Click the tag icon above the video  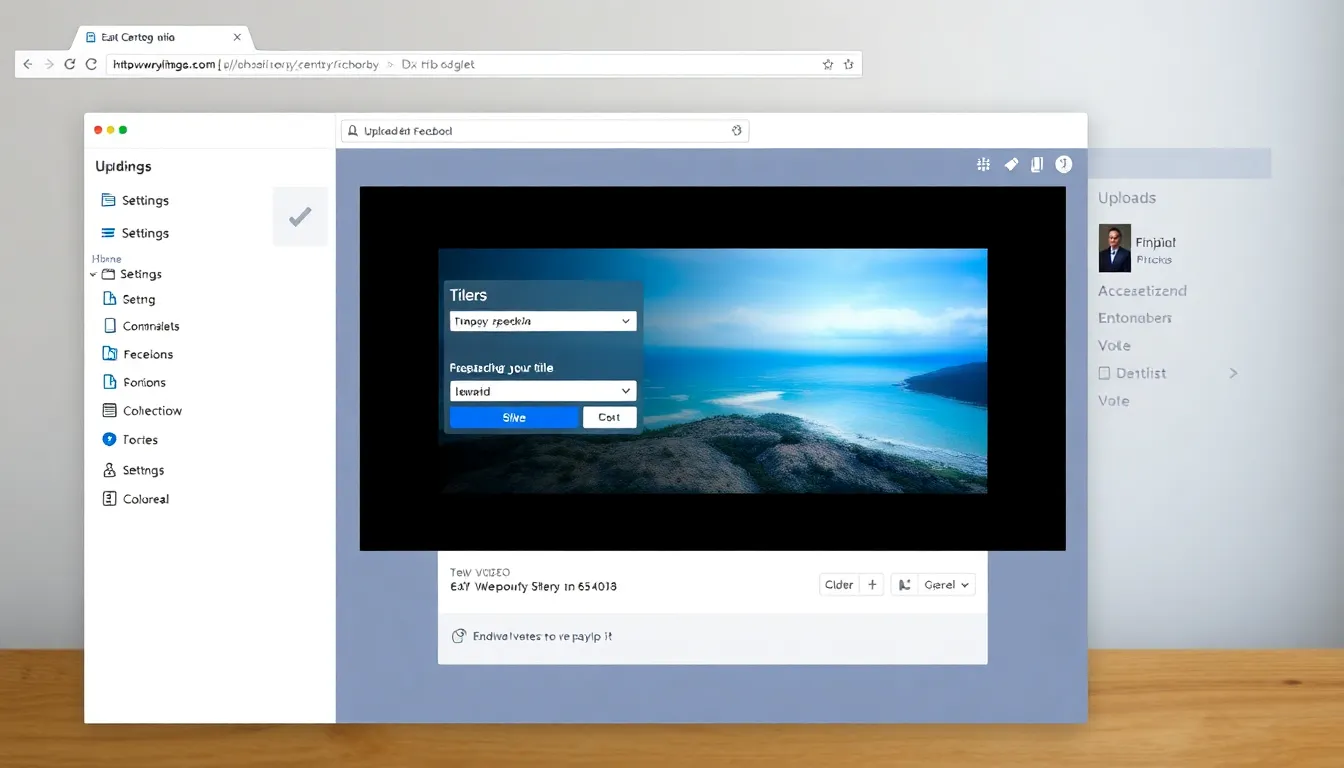pyautogui.click(x=1011, y=165)
